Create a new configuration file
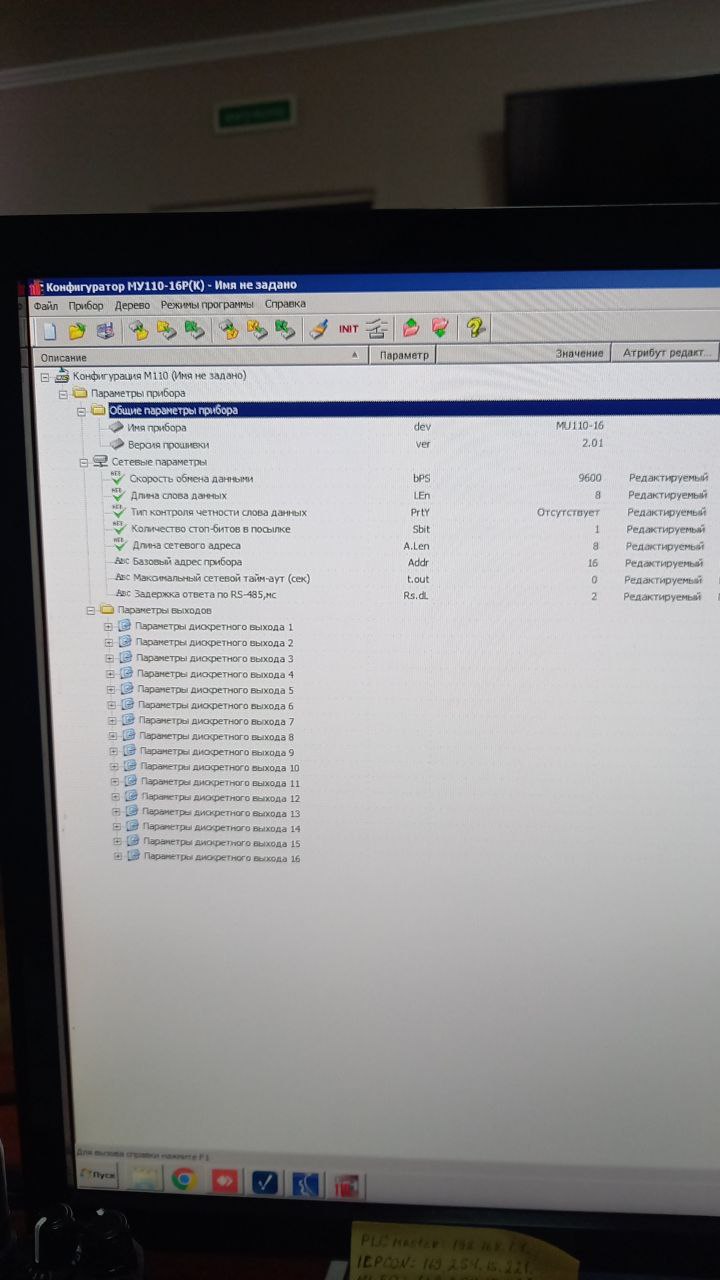 click(x=49, y=329)
